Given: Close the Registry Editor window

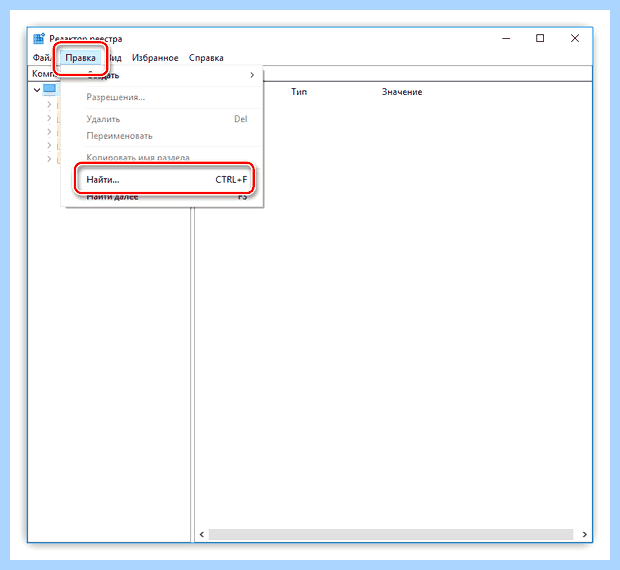Looking at the screenshot, I should click(575, 38).
